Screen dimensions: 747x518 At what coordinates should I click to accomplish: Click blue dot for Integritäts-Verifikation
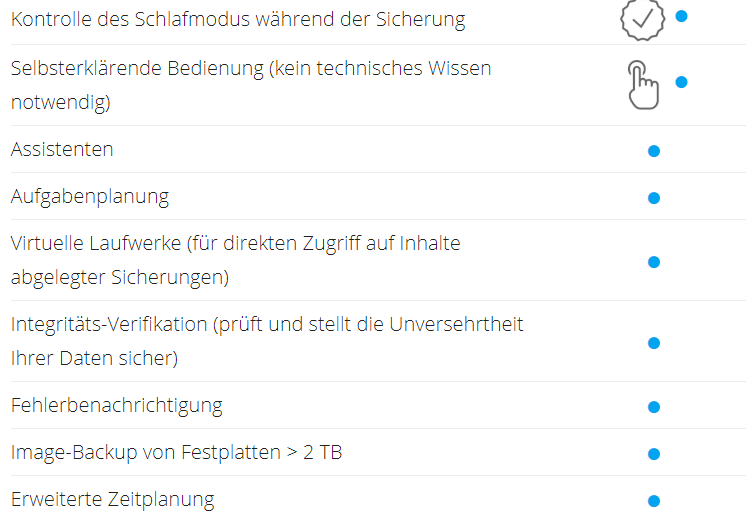point(654,343)
